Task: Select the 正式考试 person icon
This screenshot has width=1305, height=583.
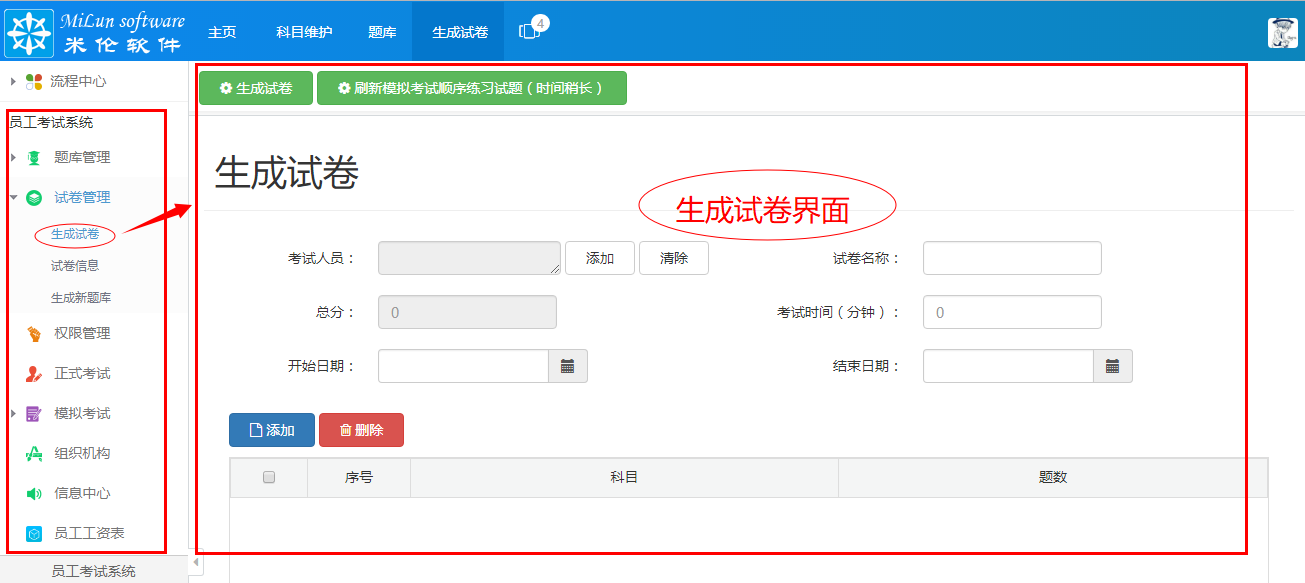Action: pos(33,373)
